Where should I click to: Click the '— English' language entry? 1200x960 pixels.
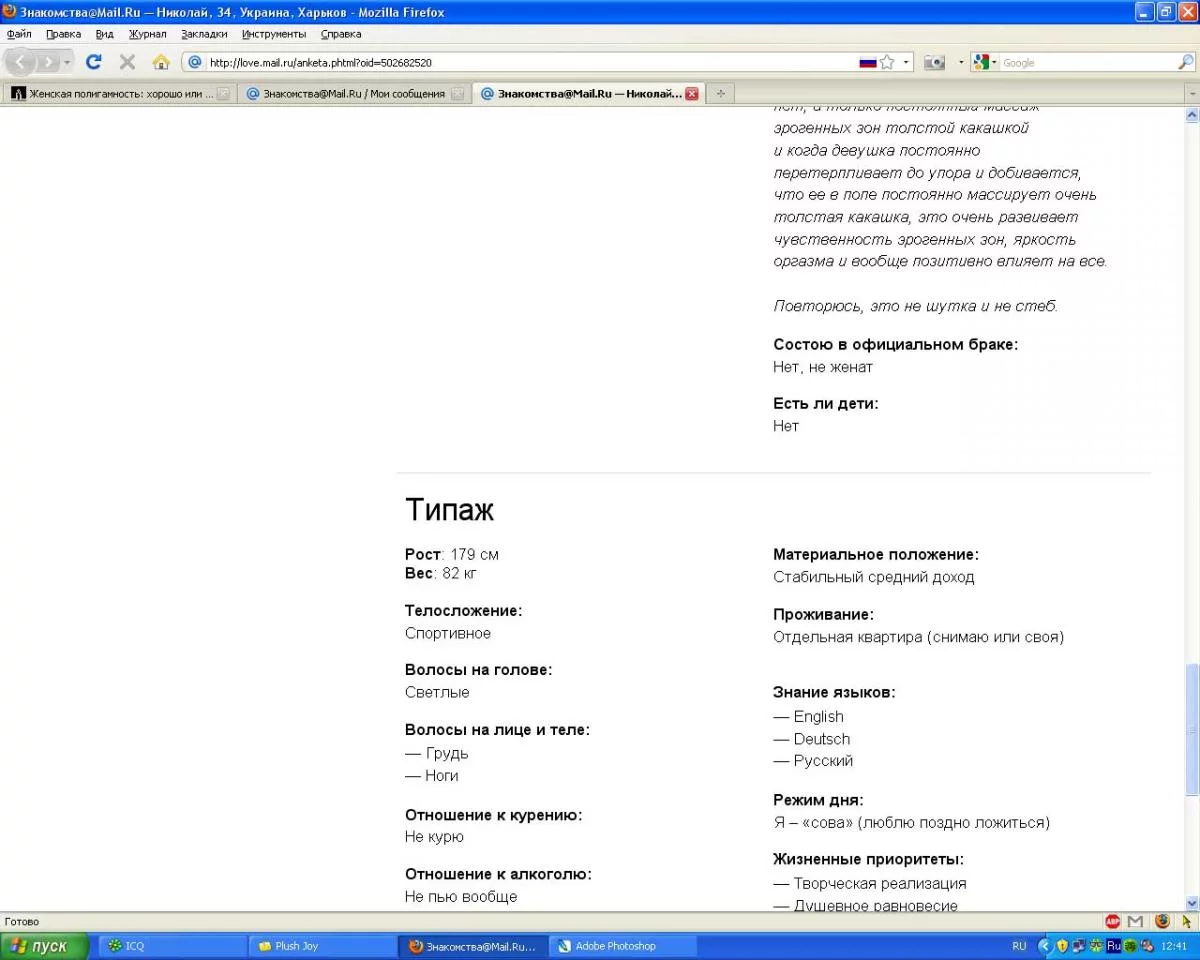click(x=809, y=717)
